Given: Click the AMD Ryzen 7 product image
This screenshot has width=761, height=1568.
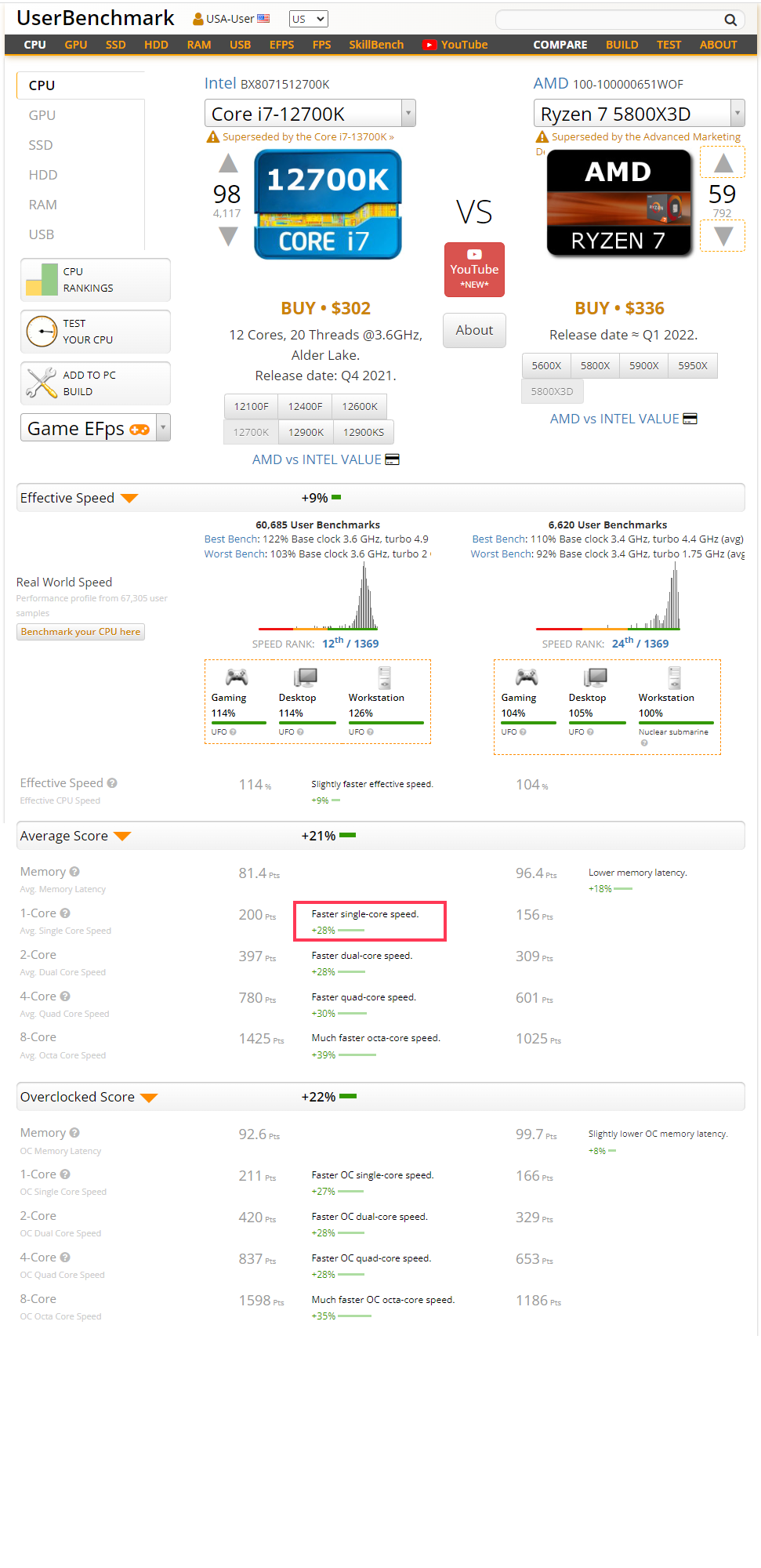Looking at the screenshot, I should [619, 203].
